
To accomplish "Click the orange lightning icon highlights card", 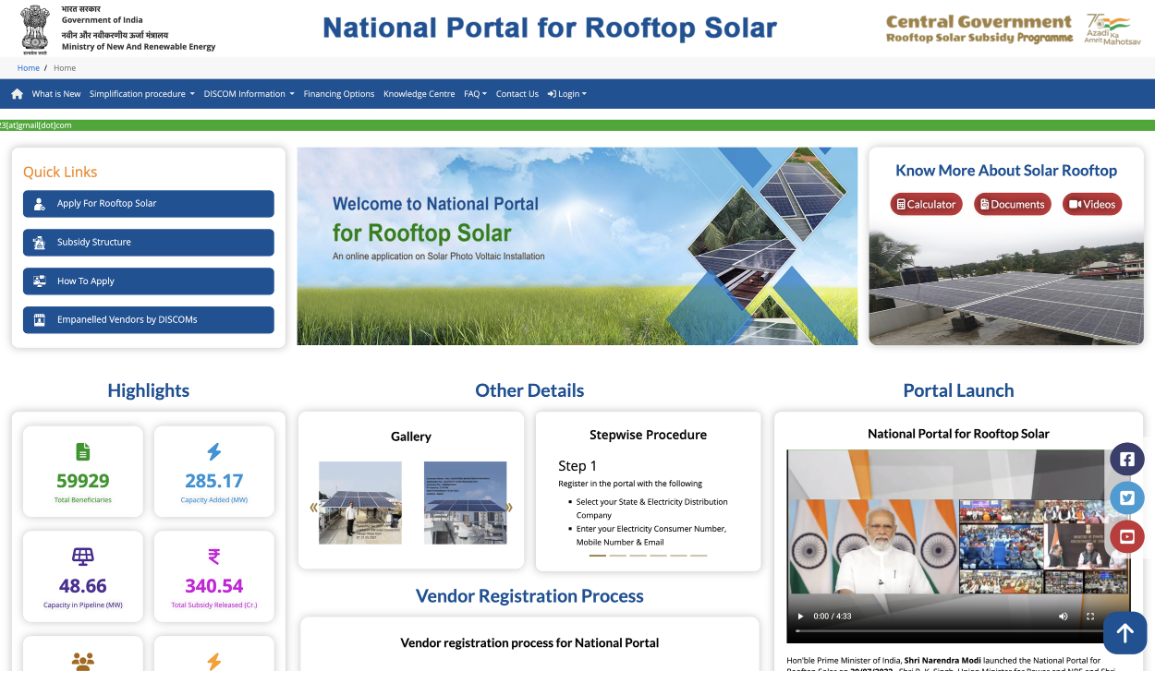I will coord(214,661).
